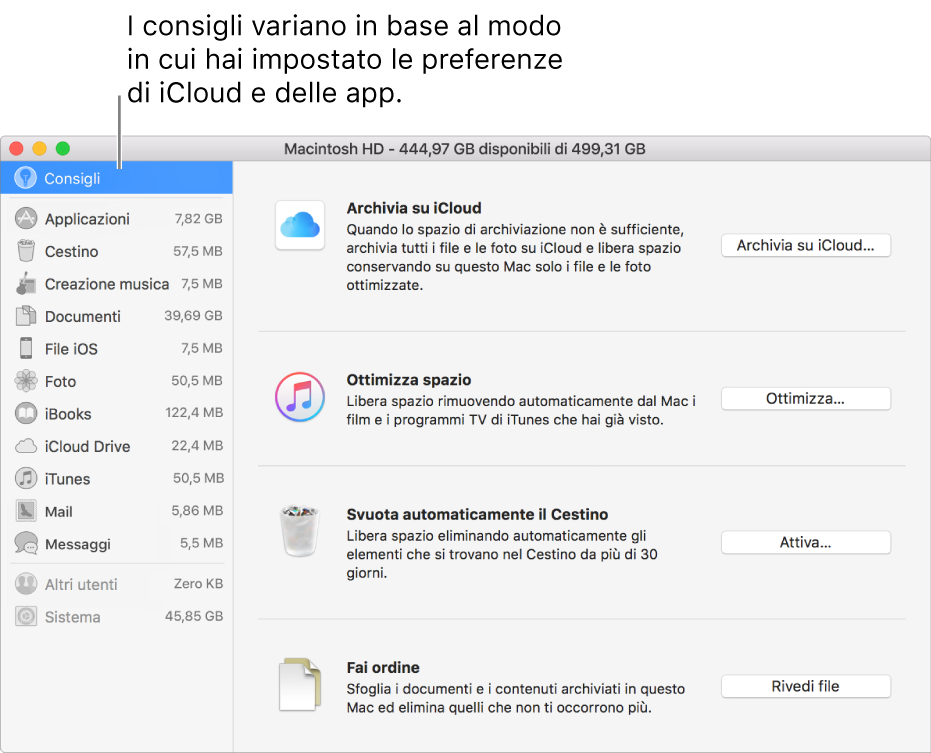Maximize the window with the green button

[x=63, y=148]
